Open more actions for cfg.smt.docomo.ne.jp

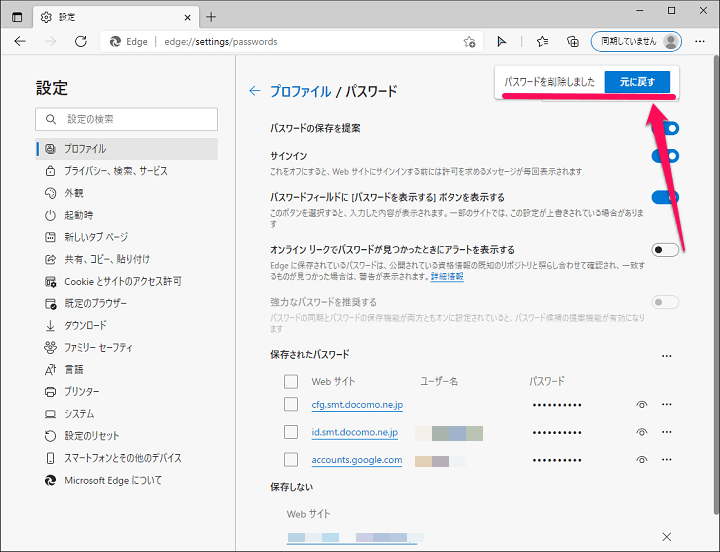tap(667, 405)
